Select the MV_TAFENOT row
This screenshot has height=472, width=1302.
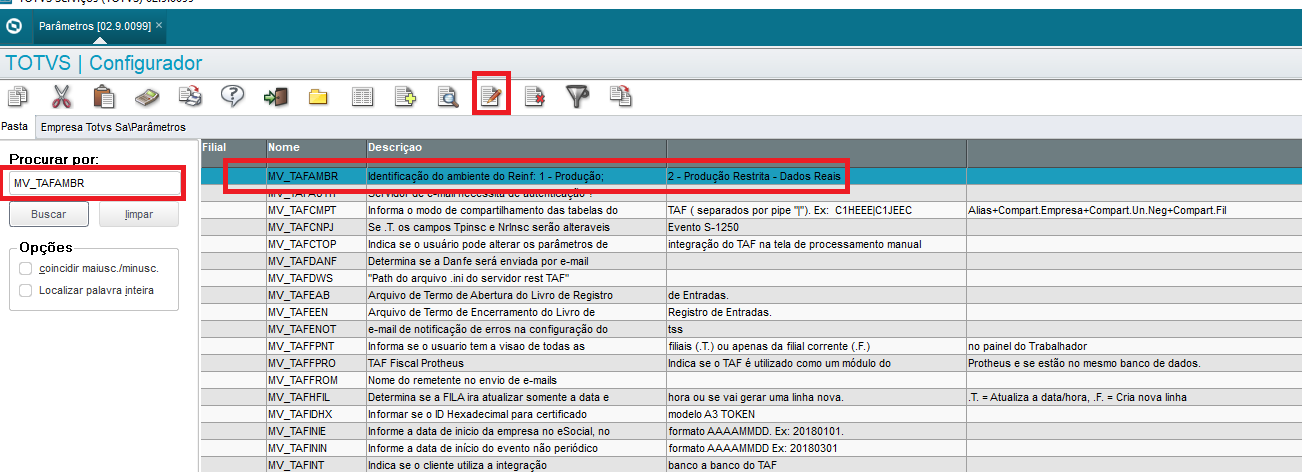(x=751, y=329)
